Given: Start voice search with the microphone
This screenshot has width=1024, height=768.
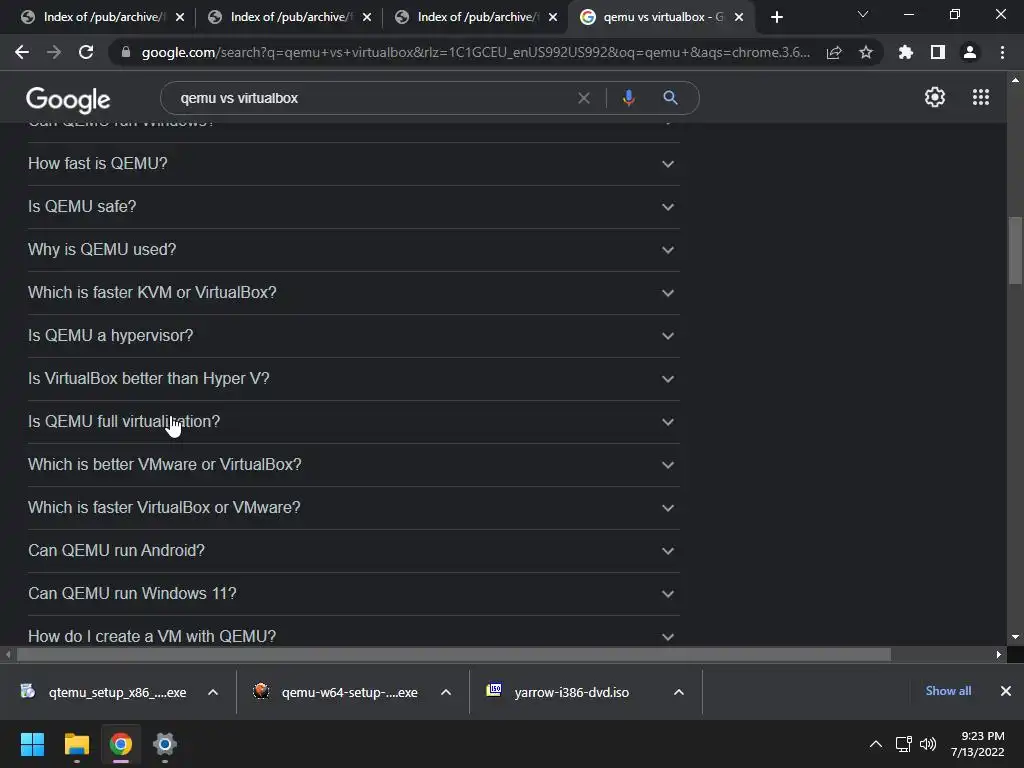Looking at the screenshot, I should (628, 98).
